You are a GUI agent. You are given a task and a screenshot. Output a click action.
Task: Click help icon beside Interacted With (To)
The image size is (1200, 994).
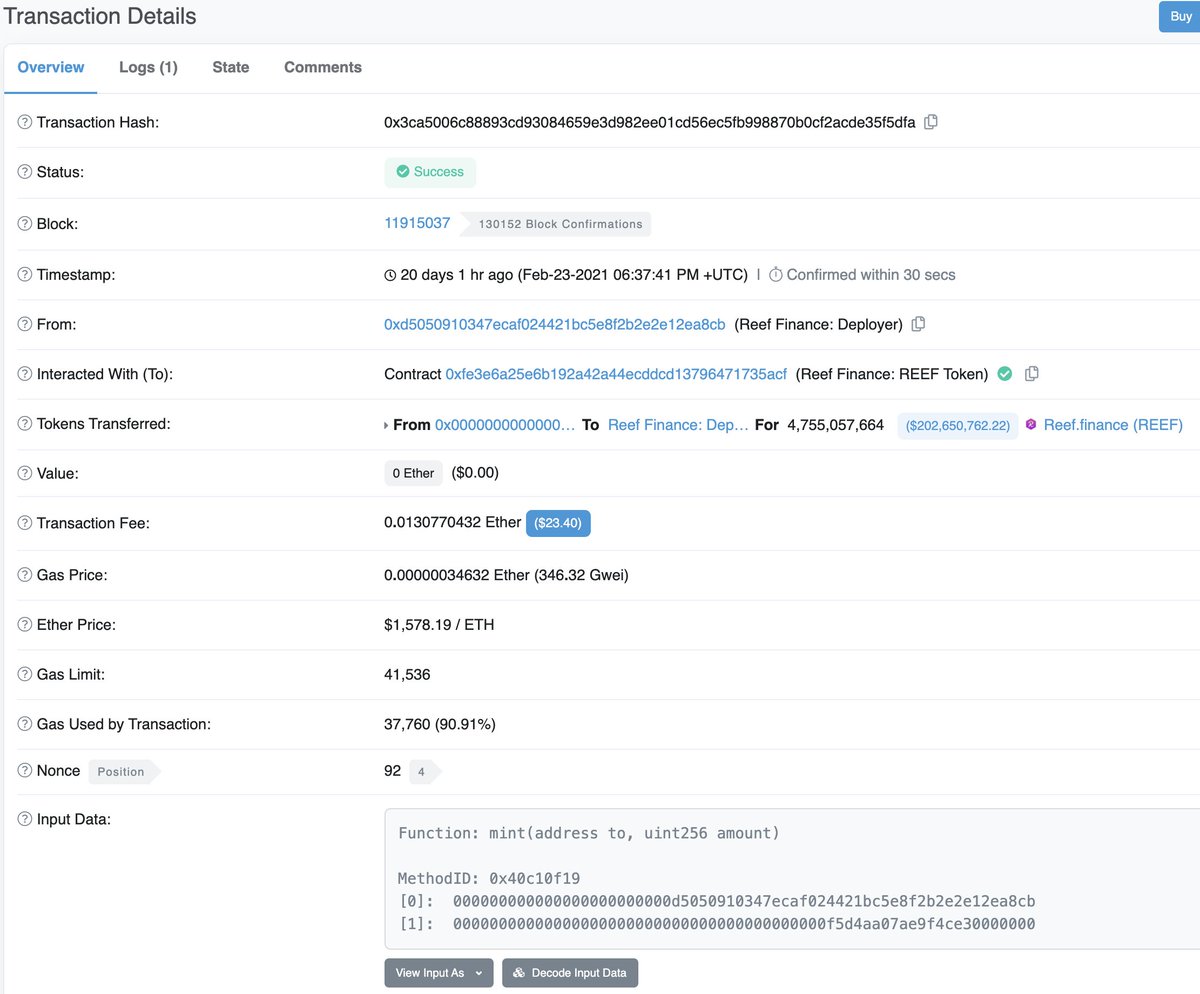click(25, 374)
